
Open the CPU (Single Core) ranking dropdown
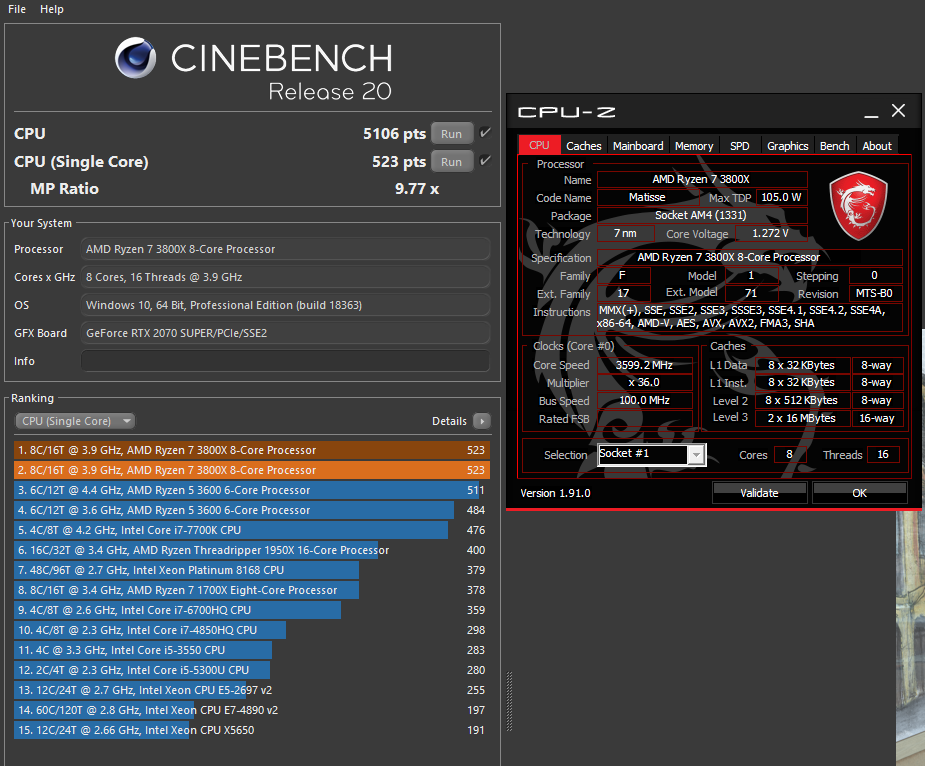point(75,421)
